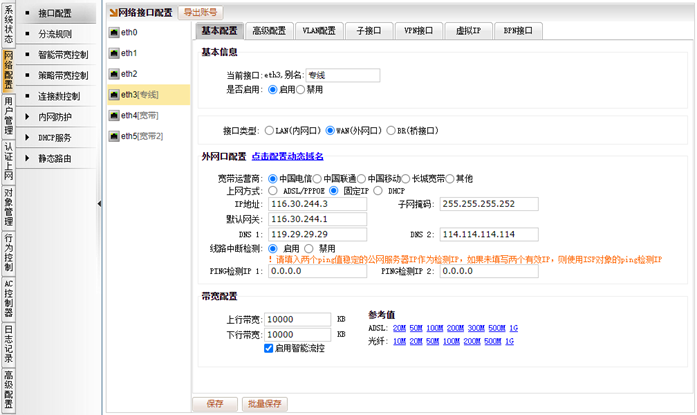Collapse the left sidebar with the arrow handle
This screenshot has width=697, height=415.
tap(99, 203)
